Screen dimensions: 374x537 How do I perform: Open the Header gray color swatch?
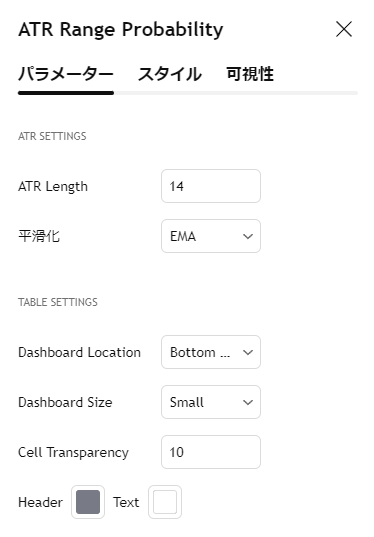[x=88, y=502]
